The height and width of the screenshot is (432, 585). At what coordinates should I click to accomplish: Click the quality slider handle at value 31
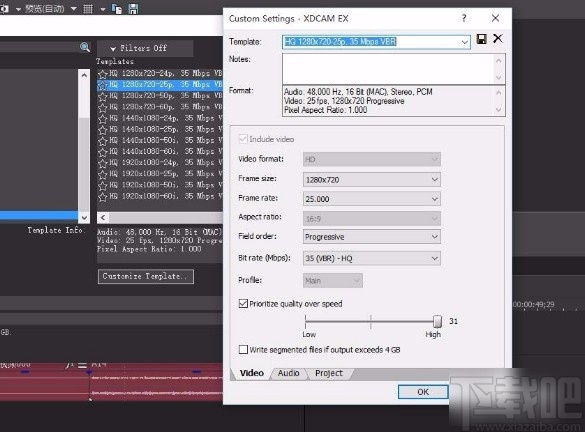(437, 321)
